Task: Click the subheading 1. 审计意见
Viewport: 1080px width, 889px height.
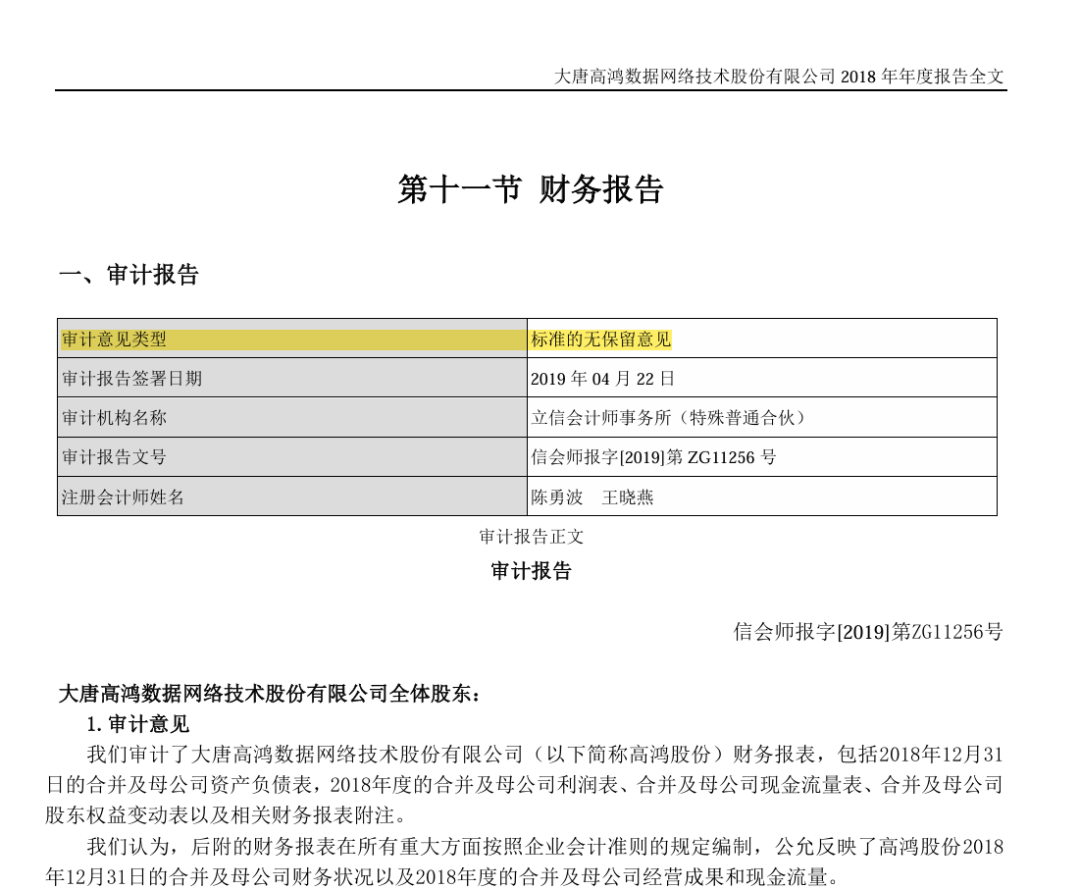Action: [138, 724]
